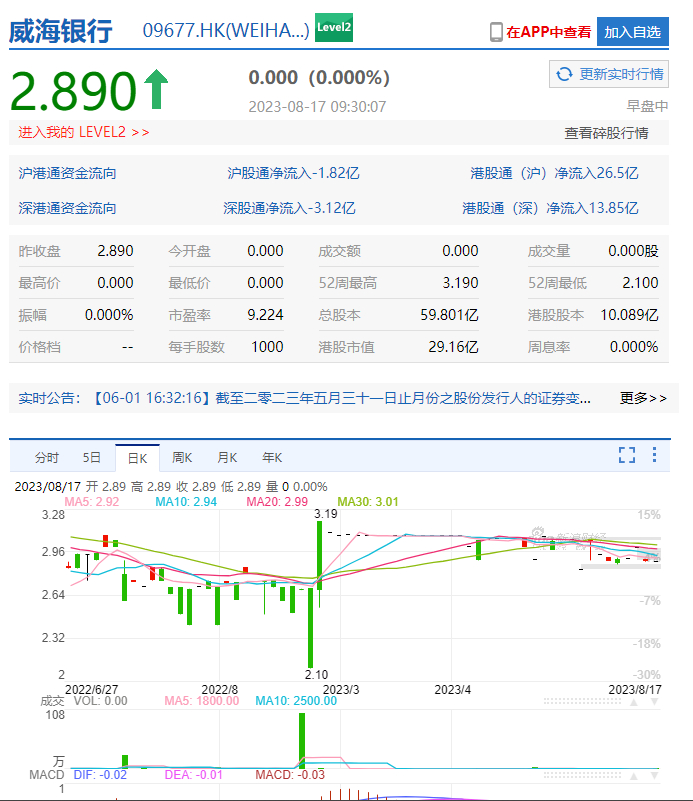Click MA10: 2.94 legend label
The image size is (693, 801).
pyautogui.click(x=186, y=502)
